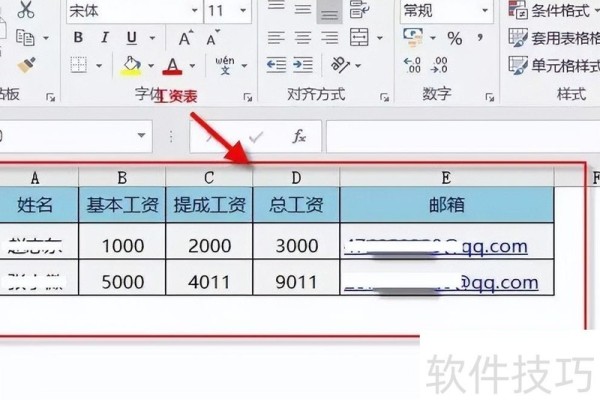Click Decrease Decimal icon
600x400 pixels.
(x=439, y=65)
